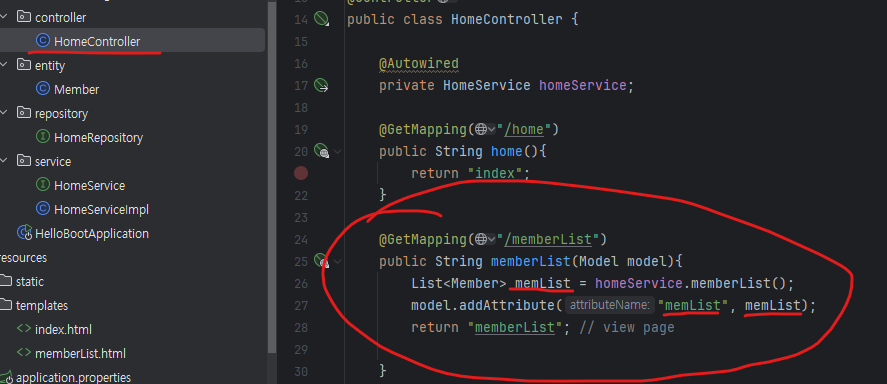This screenshot has height=384, width=887.
Task: Navigate to the "index" view reference
Action: [495, 173]
